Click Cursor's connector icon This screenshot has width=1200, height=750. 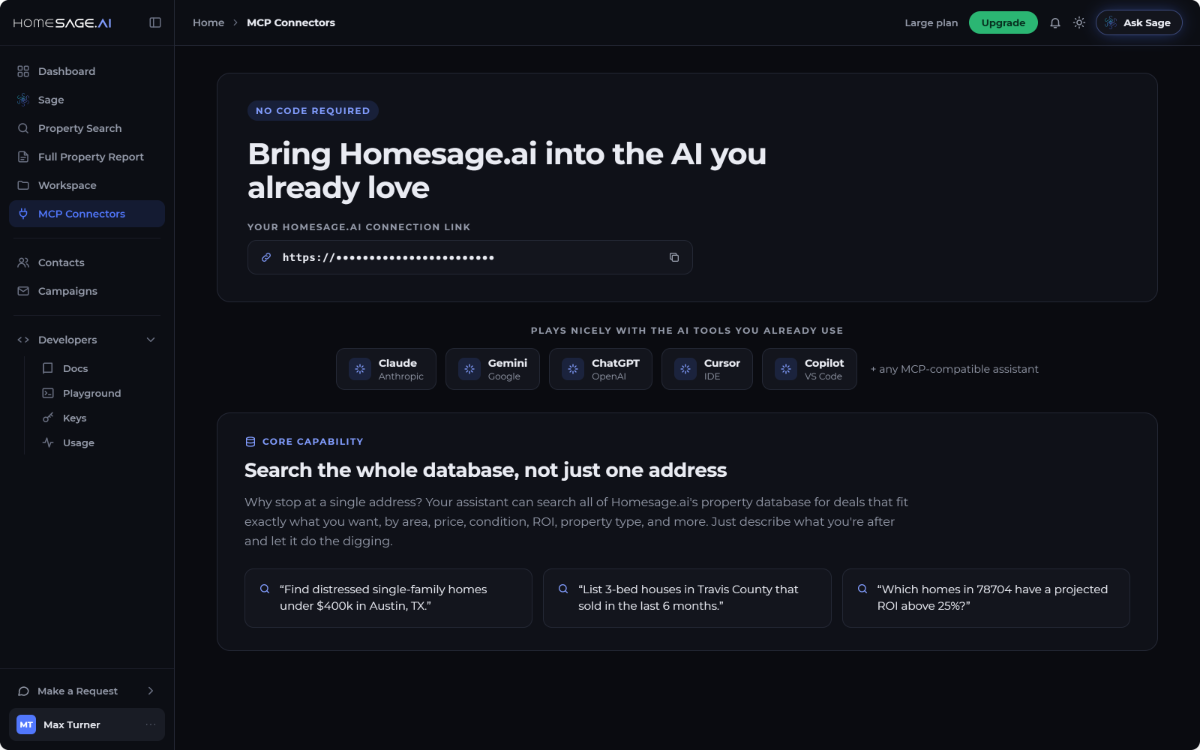click(685, 369)
